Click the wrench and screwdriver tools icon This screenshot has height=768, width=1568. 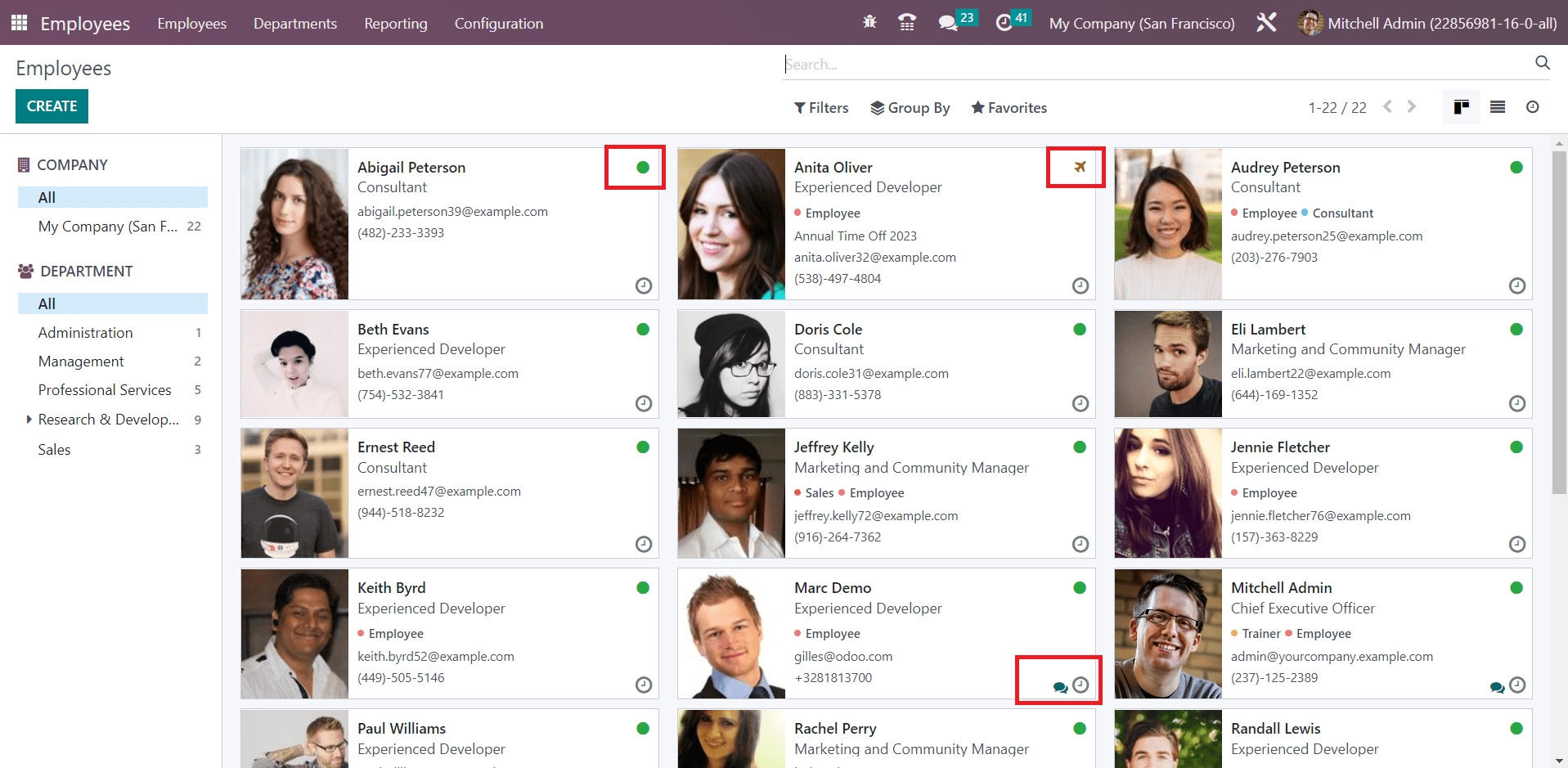click(x=1266, y=23)
